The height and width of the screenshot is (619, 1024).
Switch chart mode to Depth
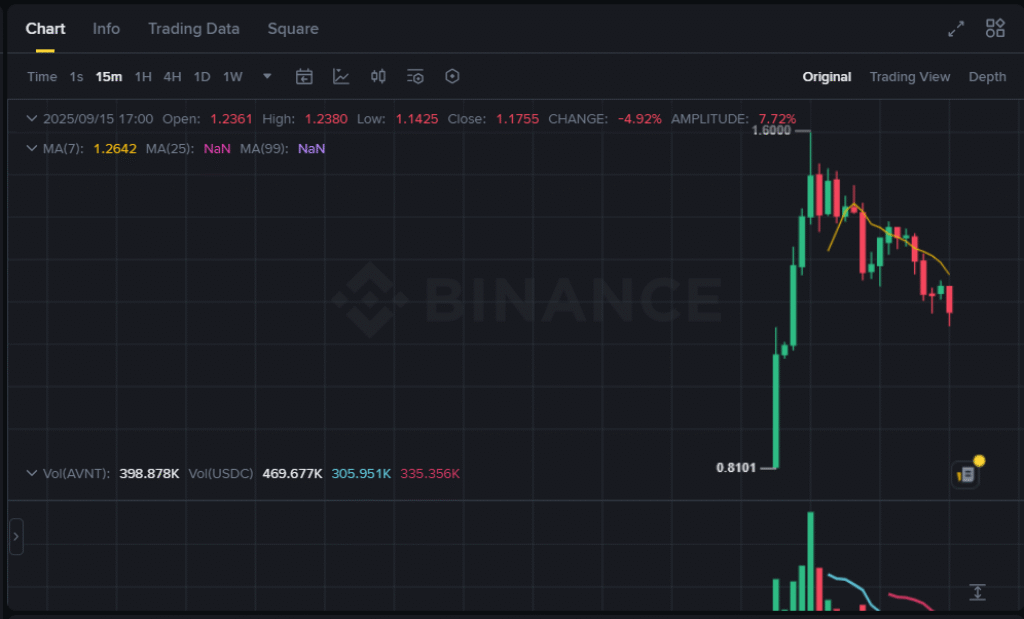(987, 77)
